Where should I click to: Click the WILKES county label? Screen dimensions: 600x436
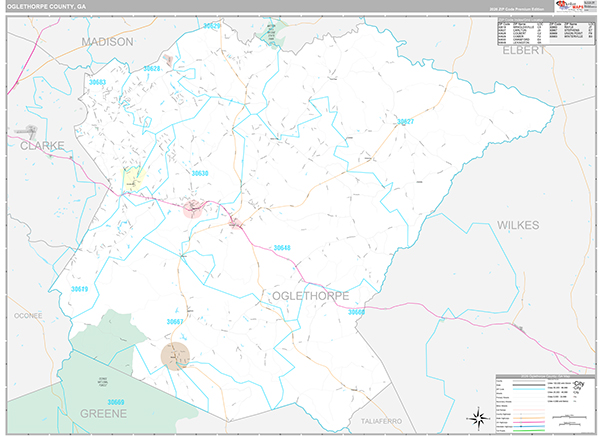tap(518, 225)
